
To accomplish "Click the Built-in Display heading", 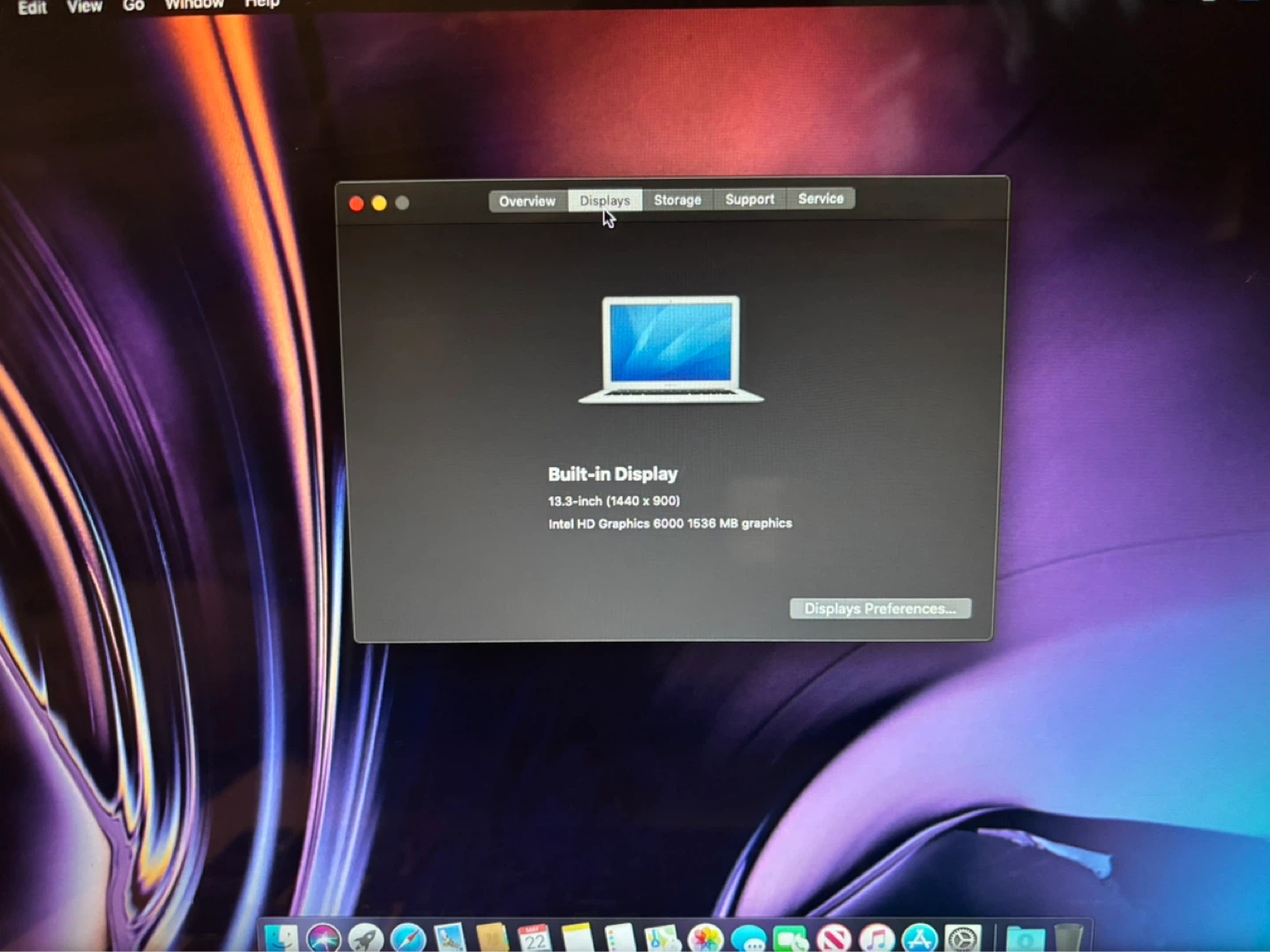I will click(x=613, y=474).
